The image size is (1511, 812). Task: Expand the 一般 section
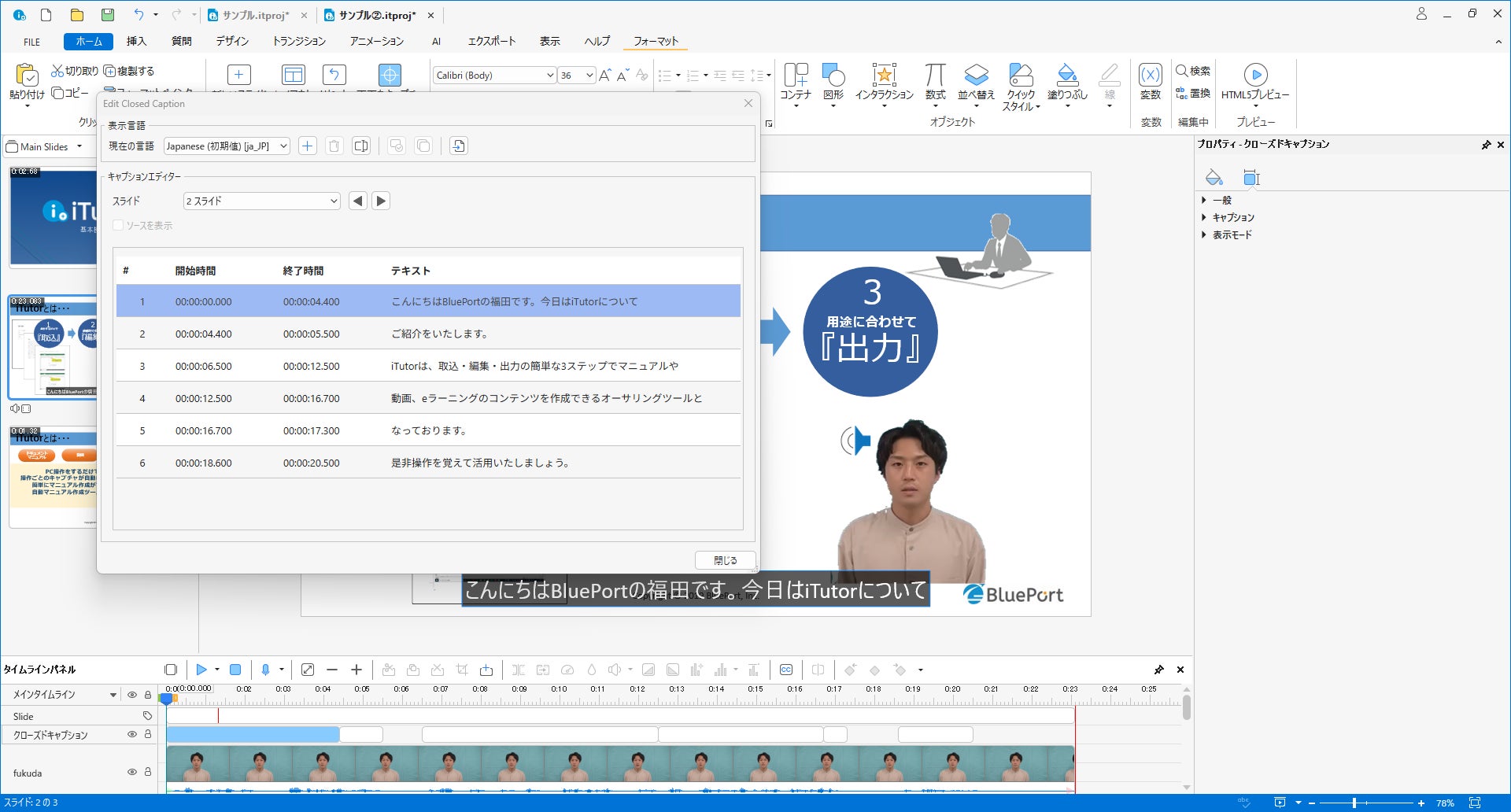click(1204, 200)
